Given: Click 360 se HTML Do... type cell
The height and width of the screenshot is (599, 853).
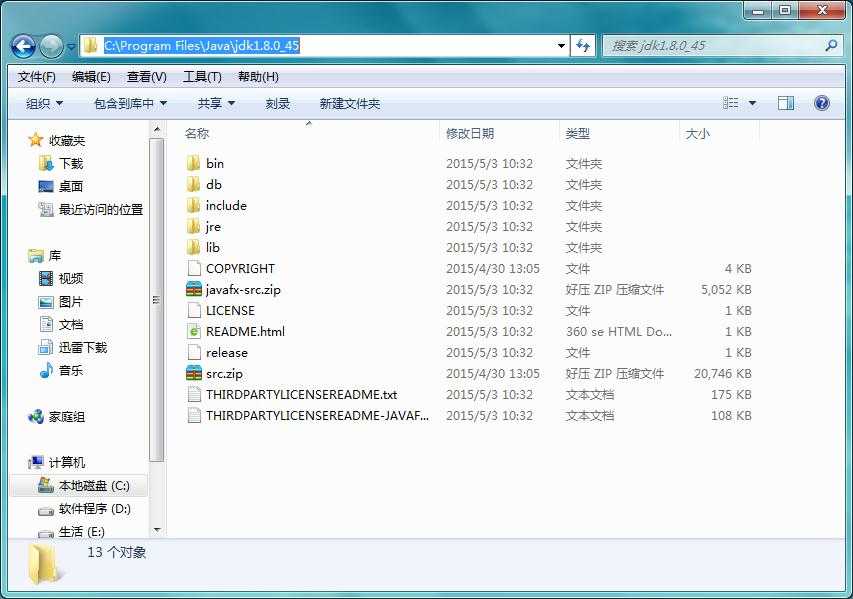Looking at the screenshot, I should point(619,331).
